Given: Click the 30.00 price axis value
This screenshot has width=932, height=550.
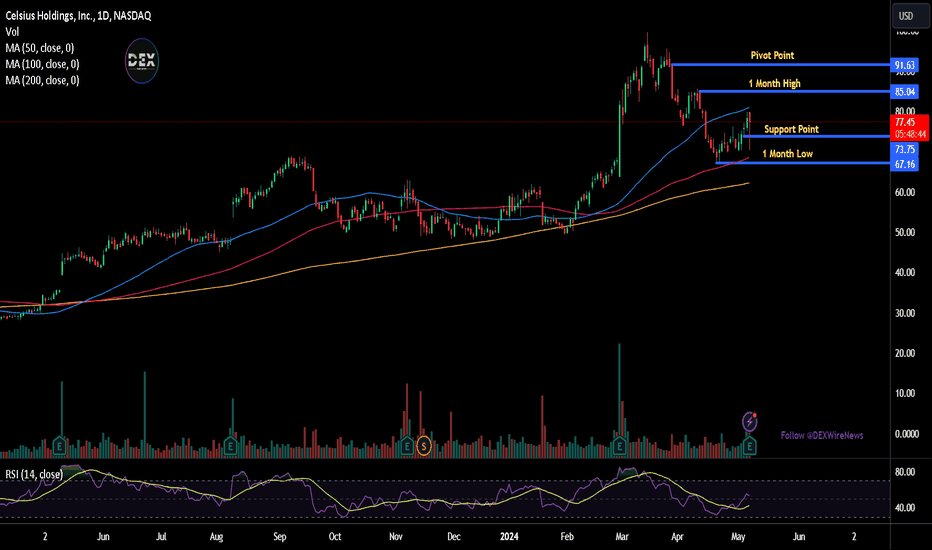Looking at the screenshot, I should [905, 313].
